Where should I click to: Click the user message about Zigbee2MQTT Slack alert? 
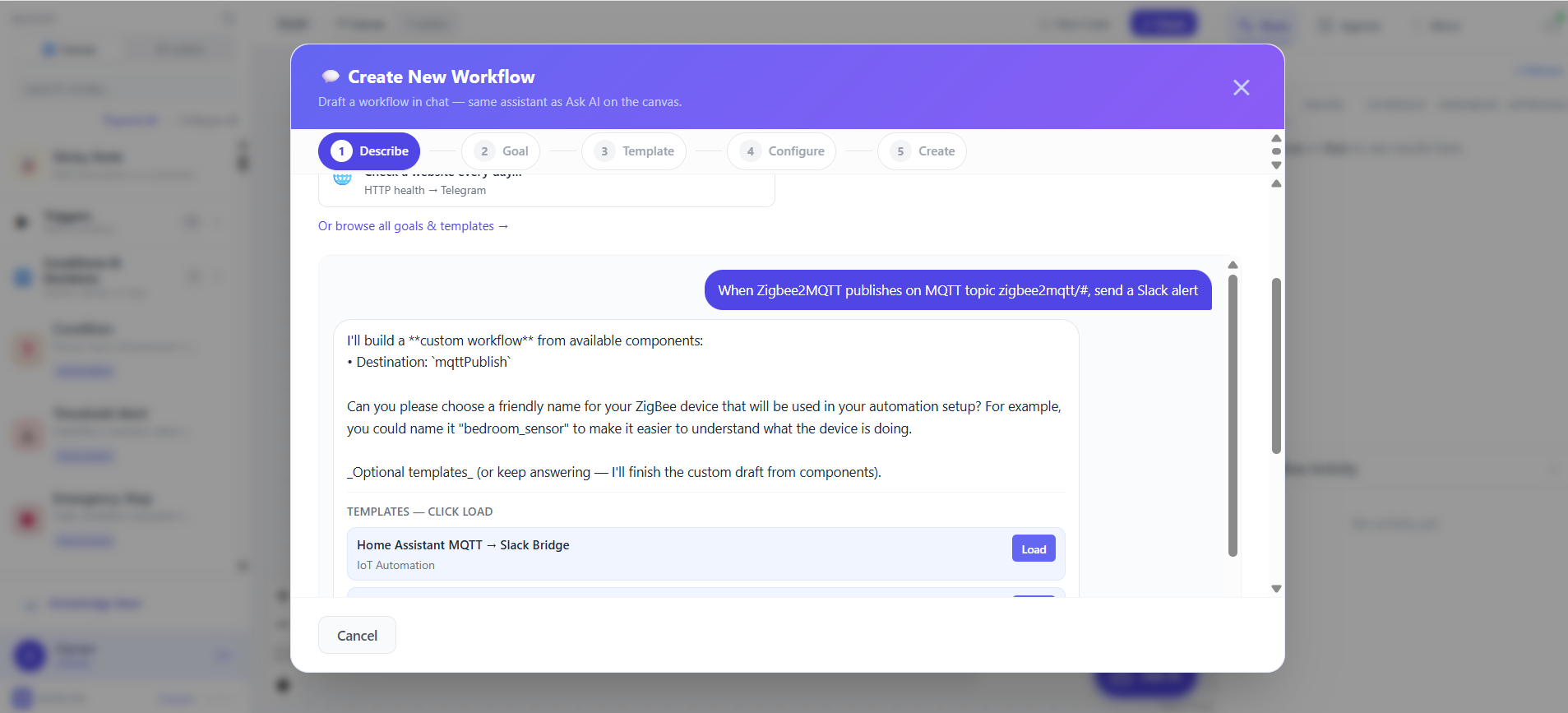(958, 290)
